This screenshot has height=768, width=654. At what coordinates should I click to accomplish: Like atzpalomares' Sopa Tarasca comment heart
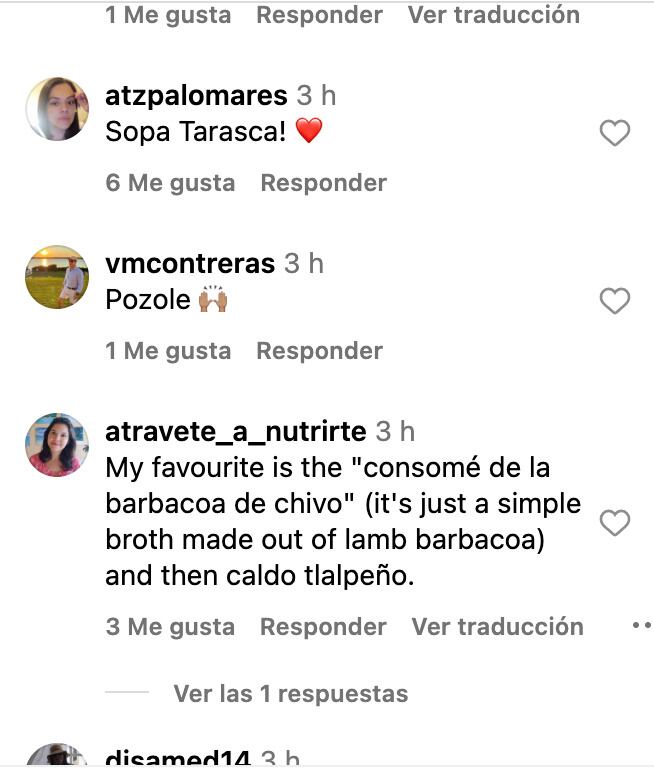615,133
